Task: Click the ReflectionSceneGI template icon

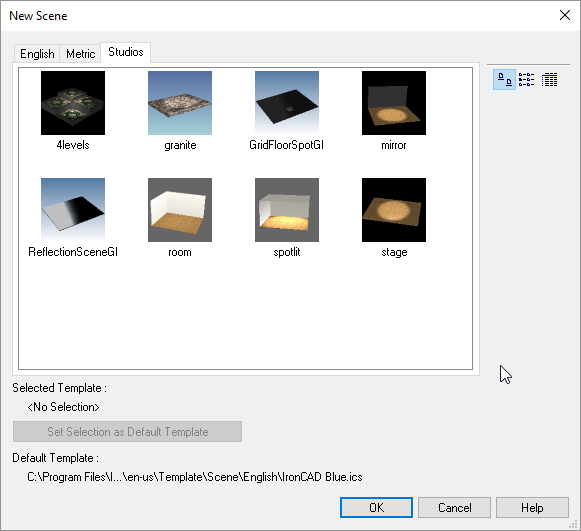Action: tap(73, 210)
